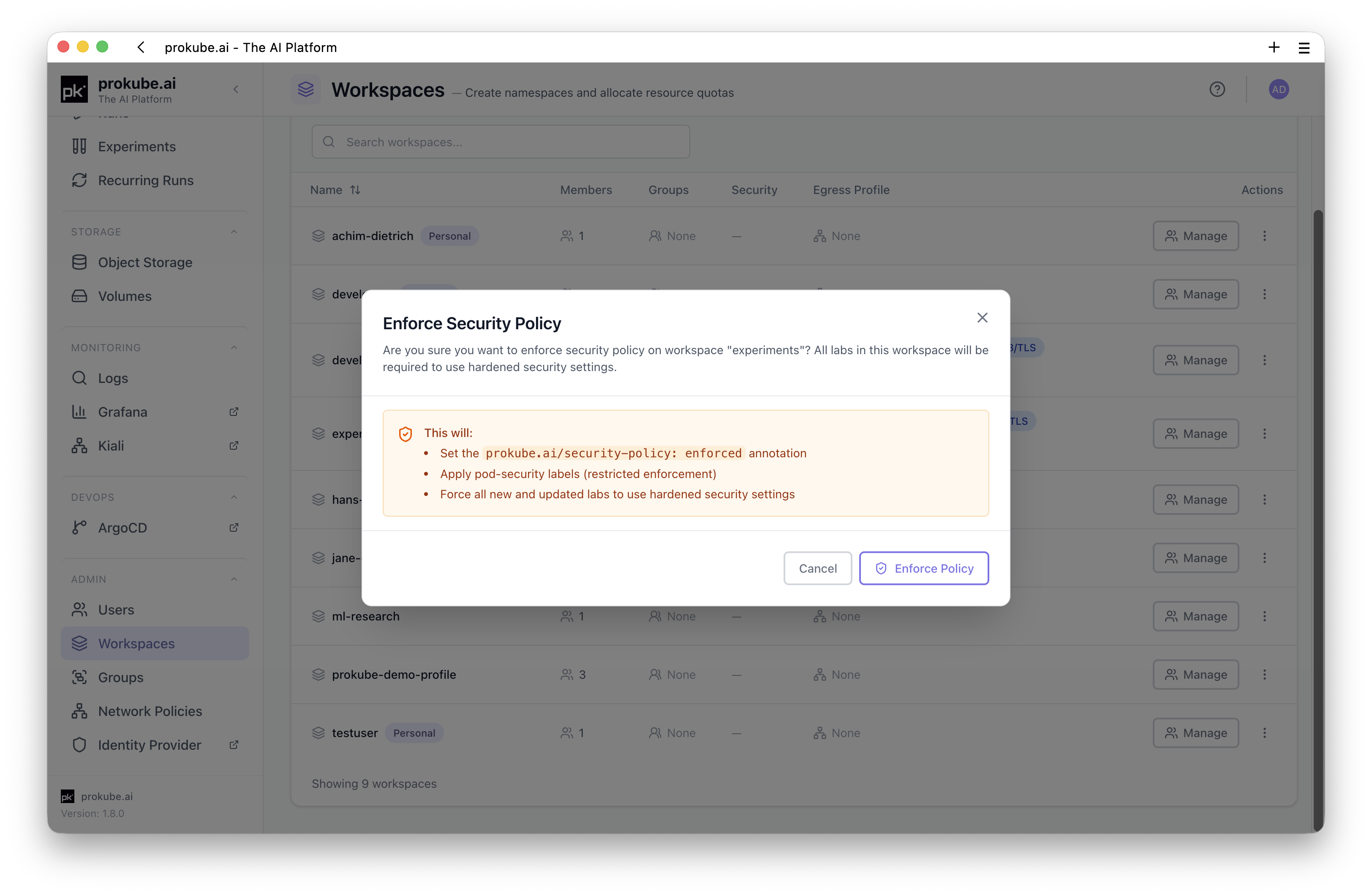Collapse the MONITORING section
The width and height of the screenshot is (1372, 896).
point(234,347)
